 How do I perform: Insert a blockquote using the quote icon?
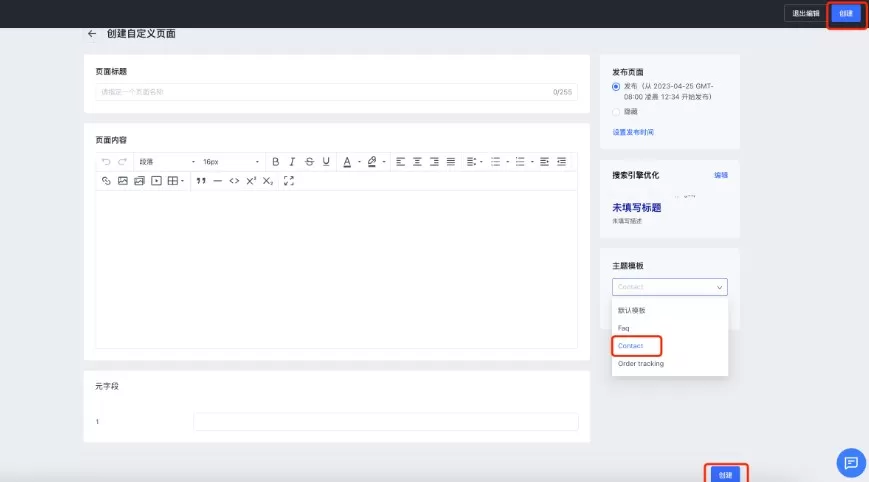201,181
